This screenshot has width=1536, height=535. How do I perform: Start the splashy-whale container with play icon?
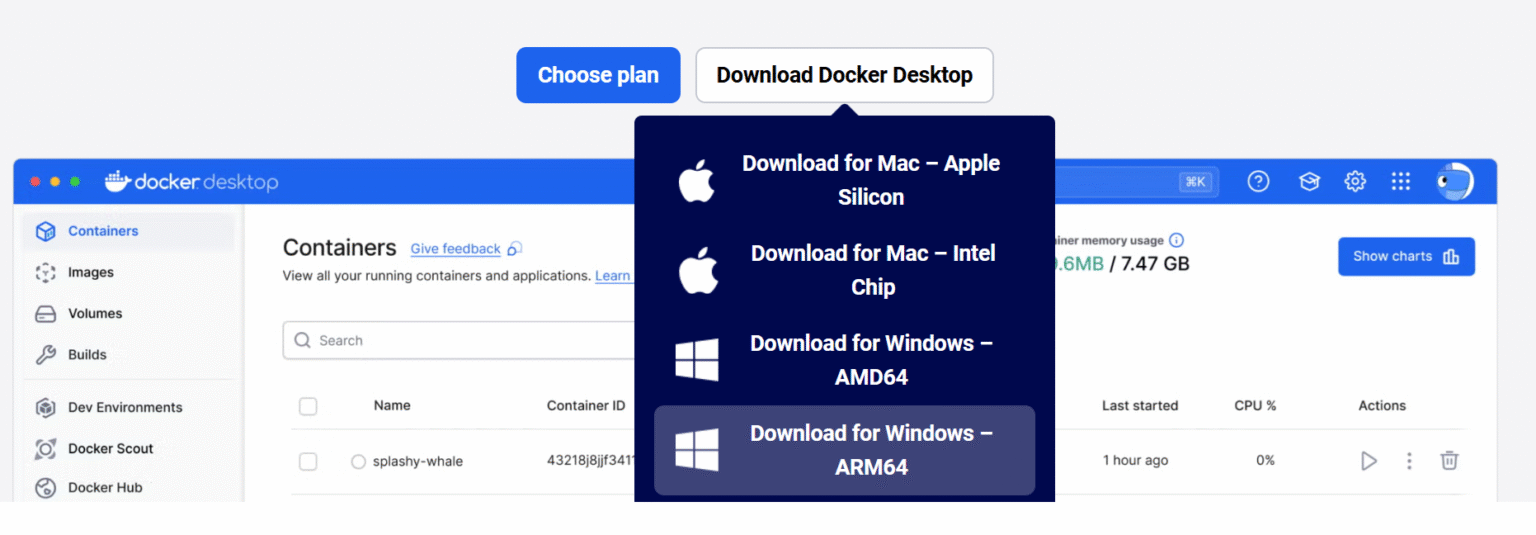point(1368,461)
